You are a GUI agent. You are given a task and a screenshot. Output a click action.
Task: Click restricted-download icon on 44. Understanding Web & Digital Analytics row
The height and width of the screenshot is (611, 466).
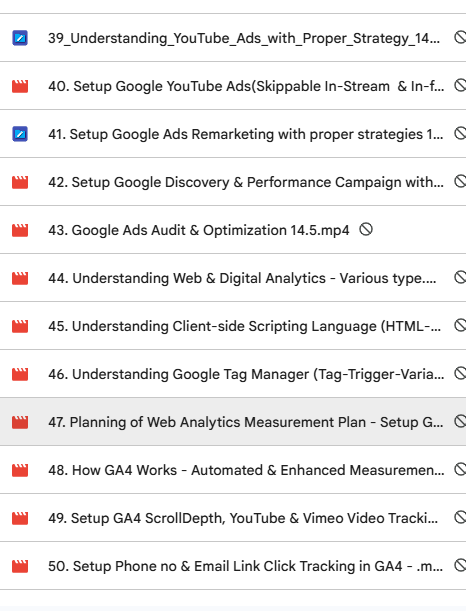pos(461,277)
